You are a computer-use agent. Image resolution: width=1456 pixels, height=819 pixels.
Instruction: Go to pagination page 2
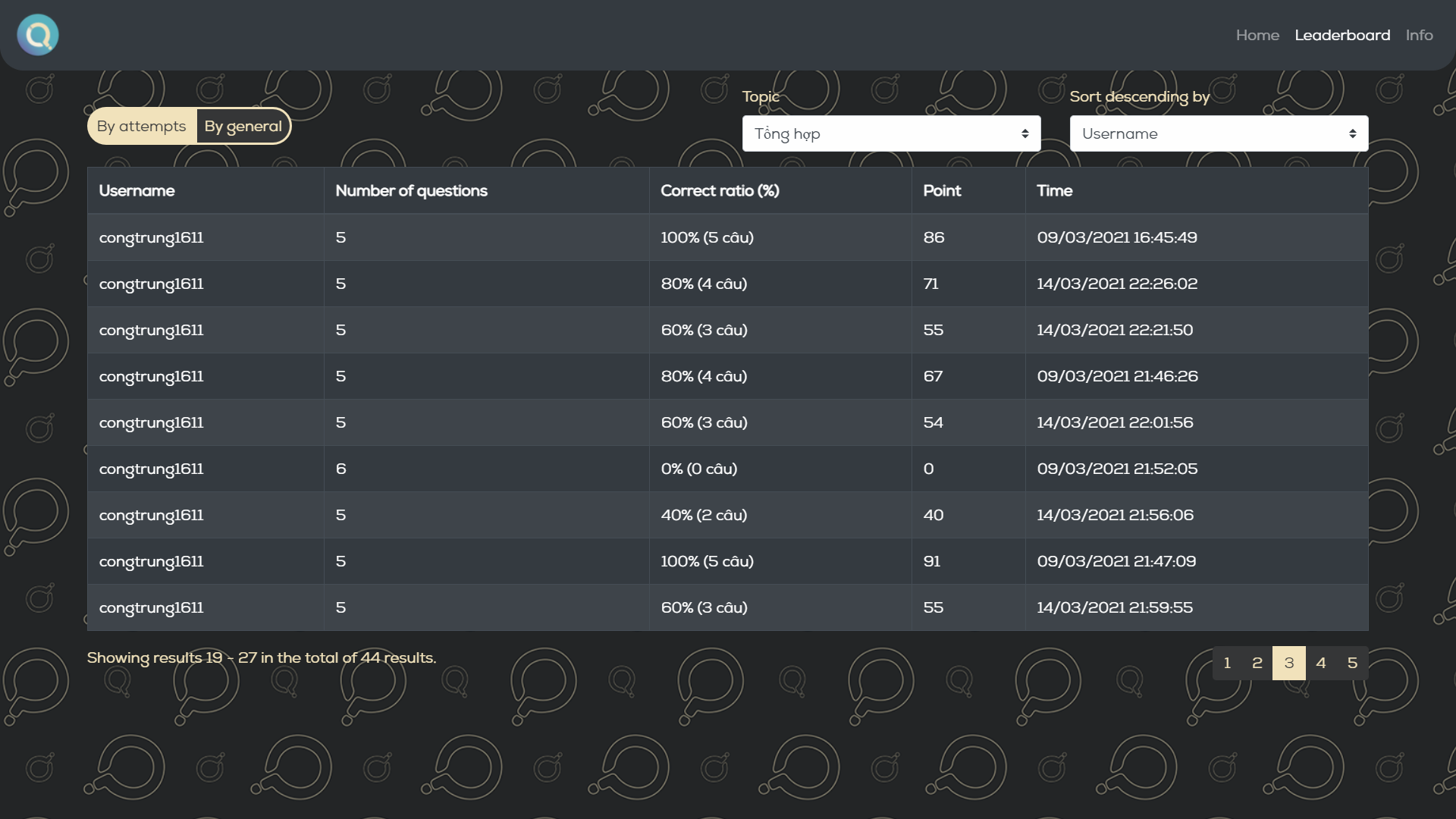click(x=1257, y=664)
